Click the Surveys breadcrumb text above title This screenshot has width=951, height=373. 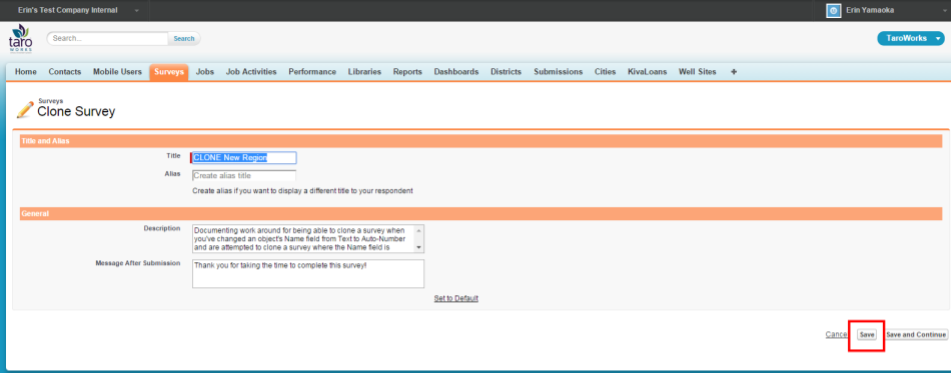coord(50,101)
